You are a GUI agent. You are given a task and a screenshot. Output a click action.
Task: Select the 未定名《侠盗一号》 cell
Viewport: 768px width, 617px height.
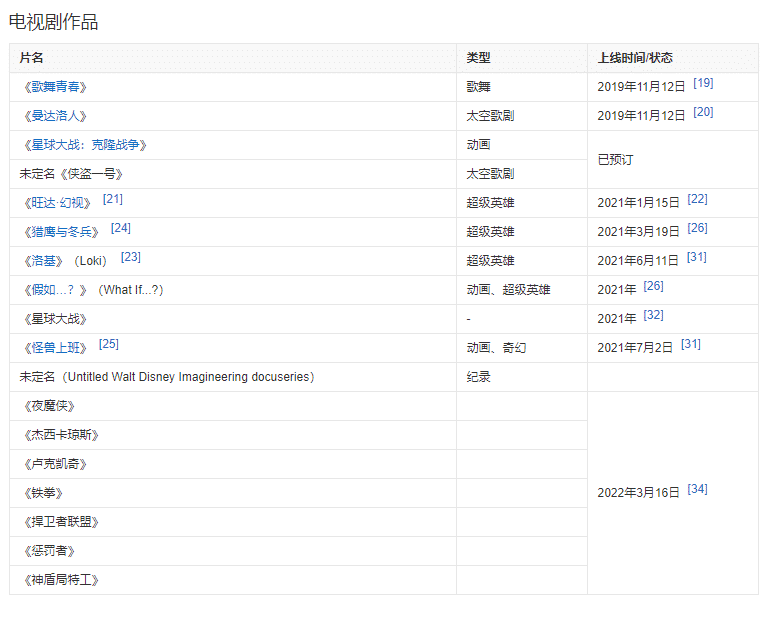click(233, 174)
